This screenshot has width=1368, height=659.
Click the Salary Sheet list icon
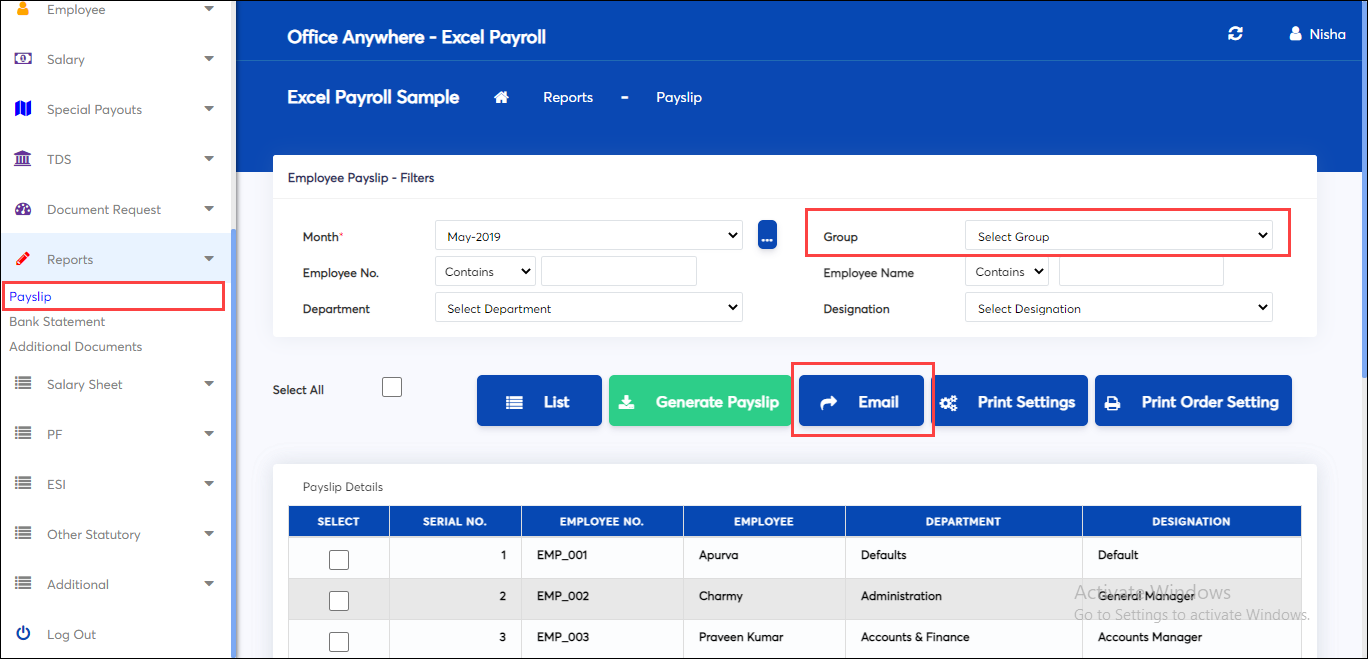24,384
